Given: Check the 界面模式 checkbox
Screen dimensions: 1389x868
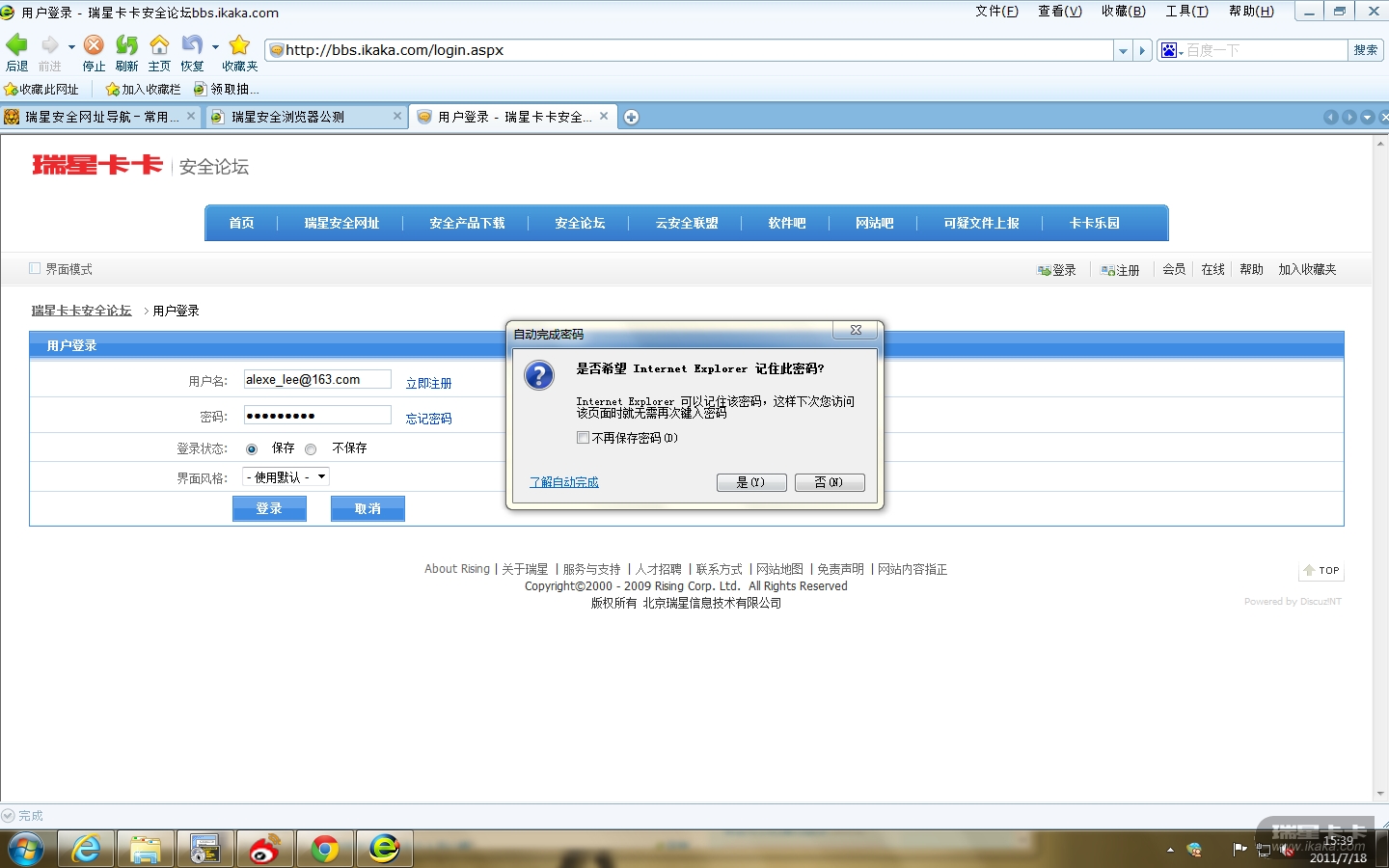Looking at the screenshot, I should (x=35, y=269).
